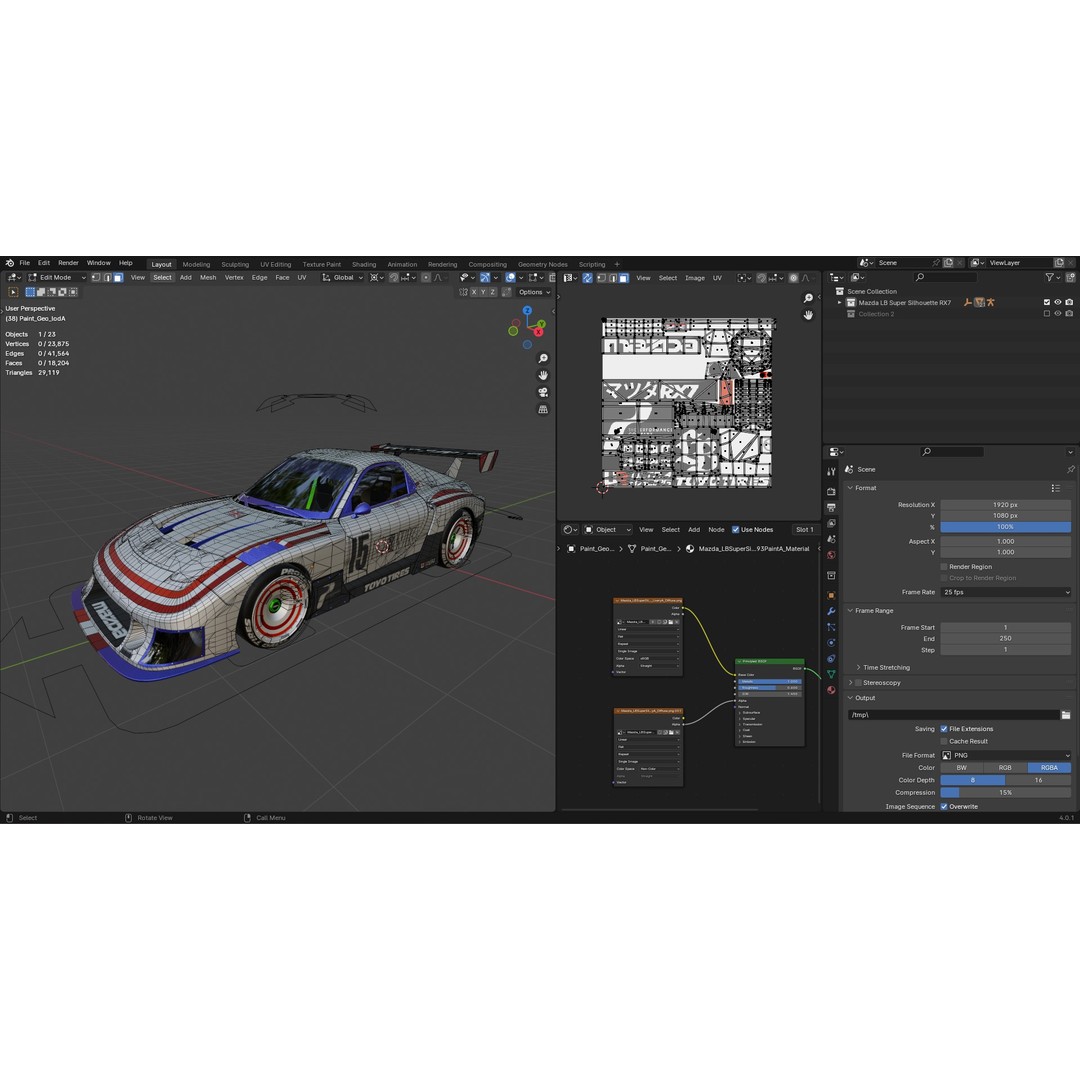1080x1080 pixels.
Task: Click the Format presets list icon
Action: (x=1055, y=488)
